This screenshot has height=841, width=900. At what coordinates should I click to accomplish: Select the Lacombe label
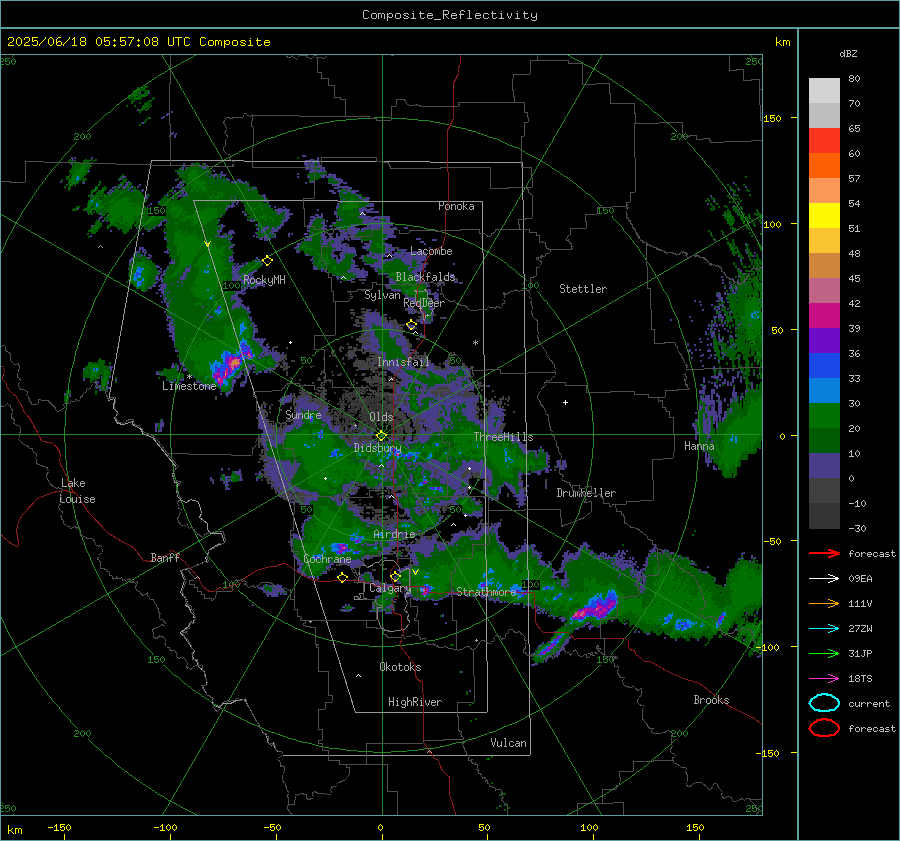[x=431, y=251]
